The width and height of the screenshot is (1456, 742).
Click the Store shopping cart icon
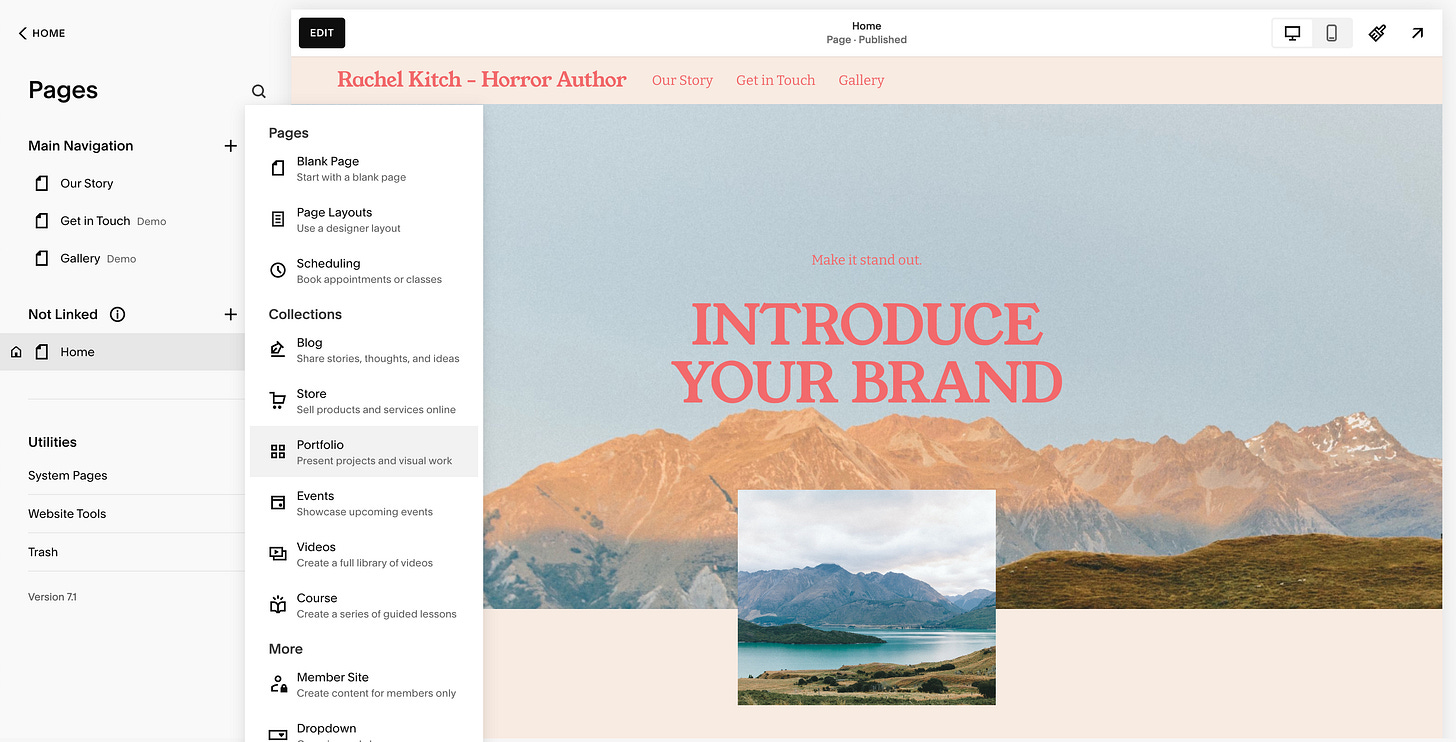[x=278, y=401]
